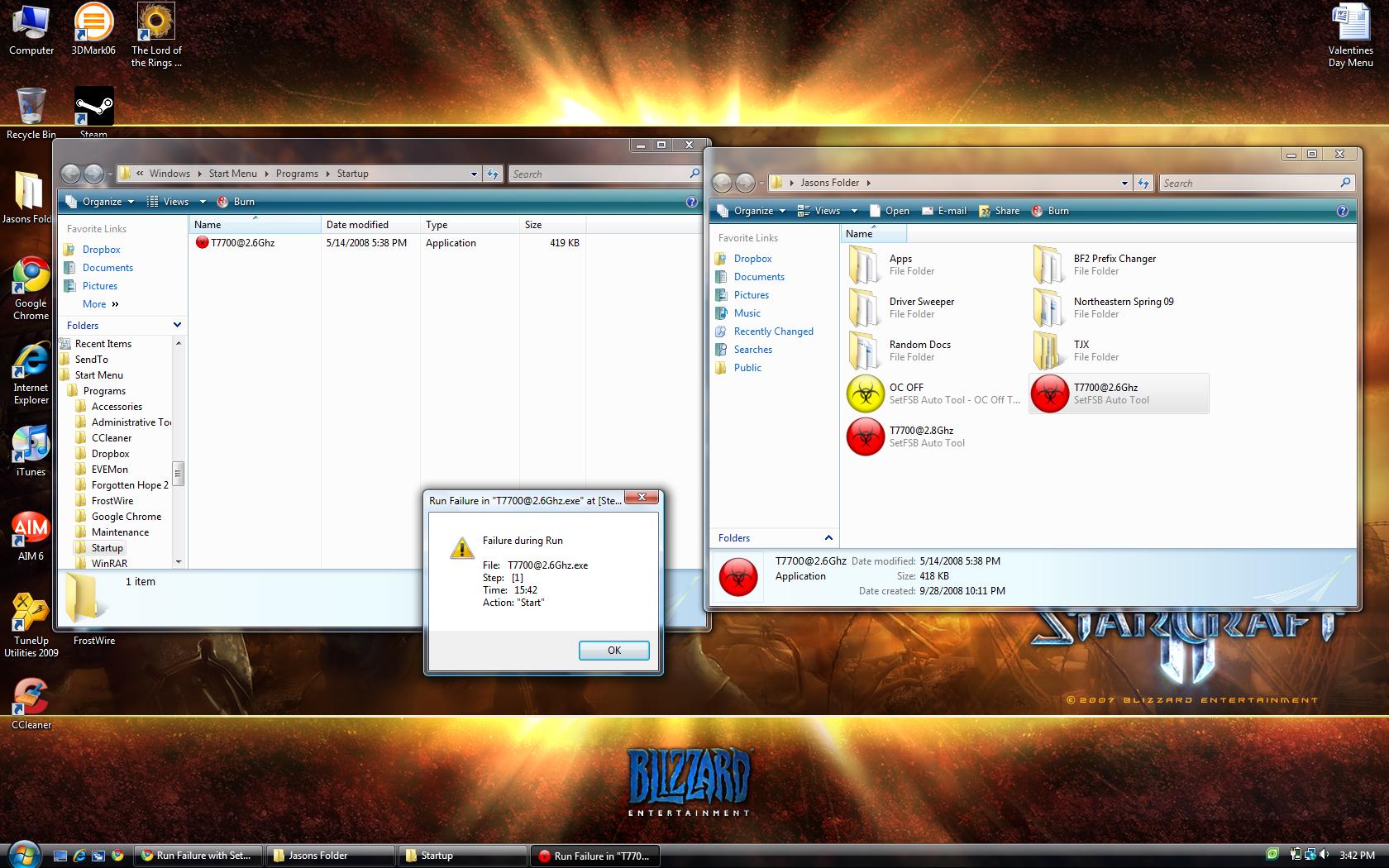Viewport: 1389px width, 868px height.
Task: Open CCleaner desktop shortcut
Action: pos(31,704)
